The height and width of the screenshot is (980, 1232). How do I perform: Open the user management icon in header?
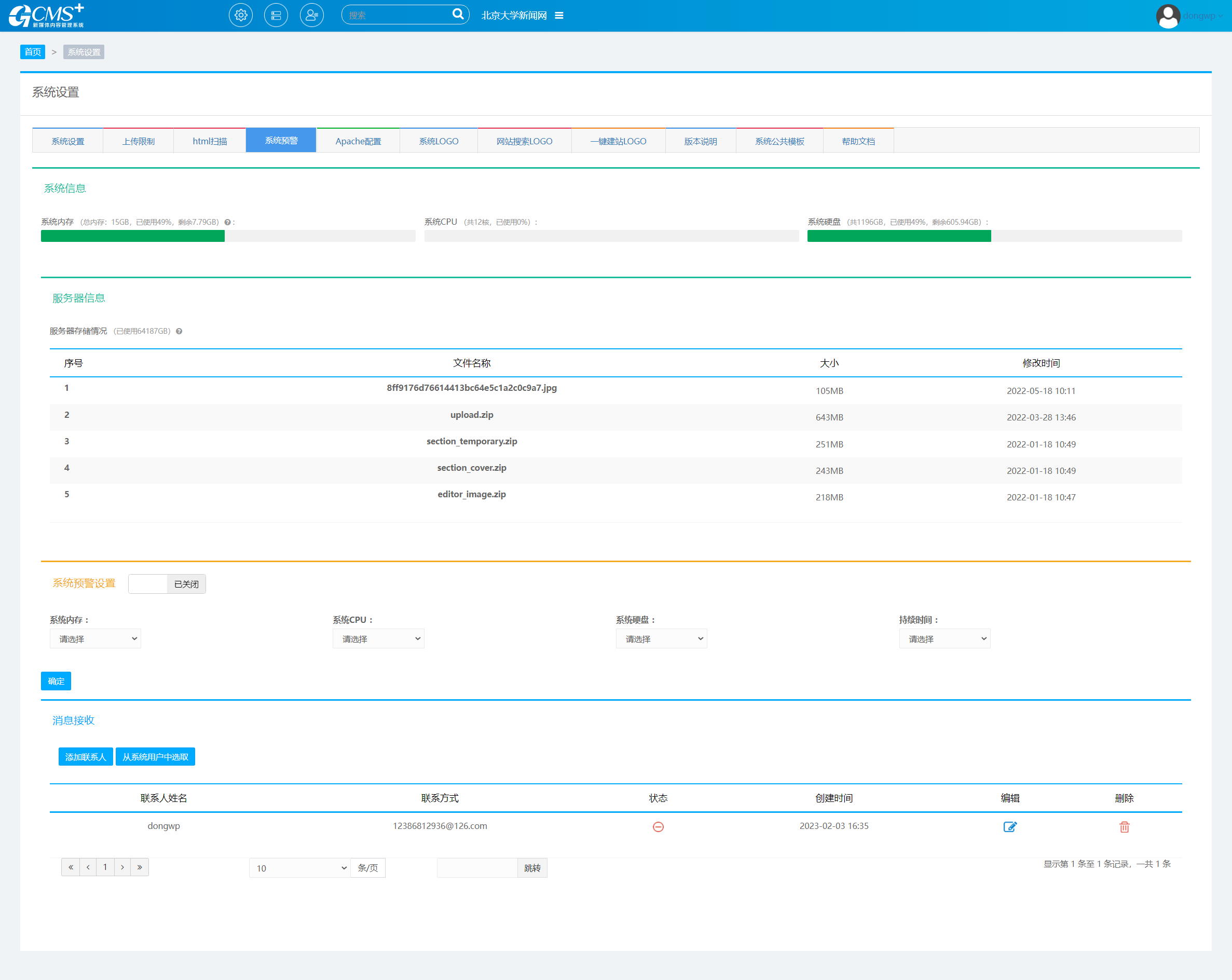311,16
